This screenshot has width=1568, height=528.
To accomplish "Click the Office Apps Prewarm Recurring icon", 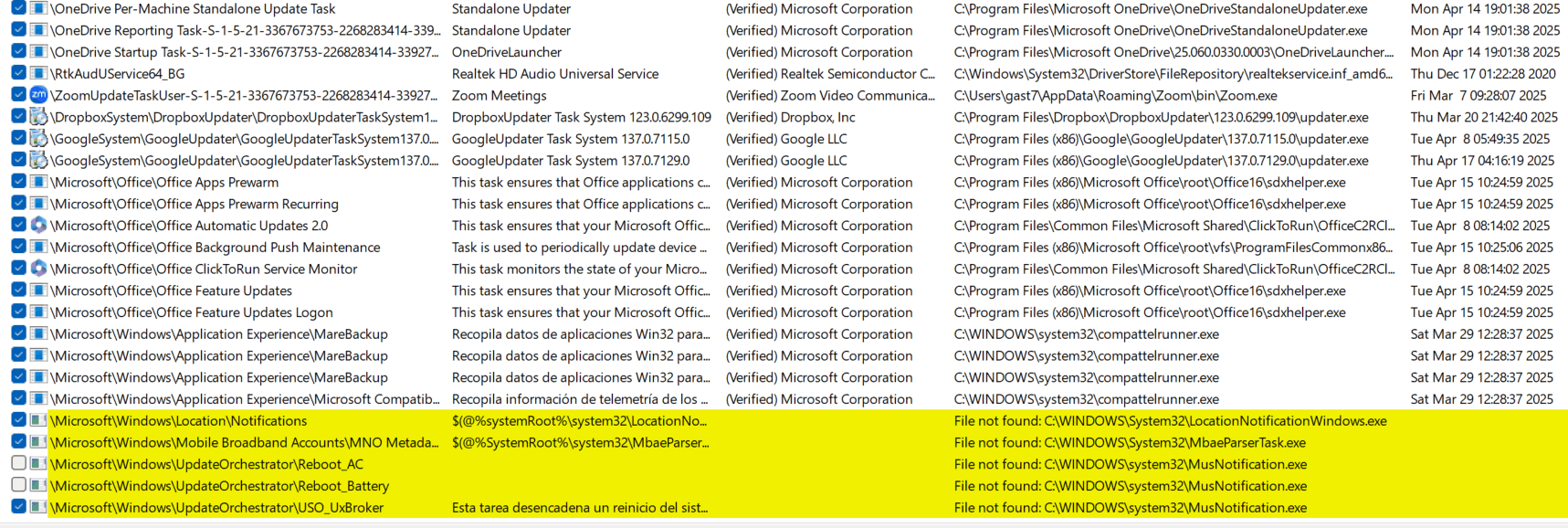I will click(38, 204).
